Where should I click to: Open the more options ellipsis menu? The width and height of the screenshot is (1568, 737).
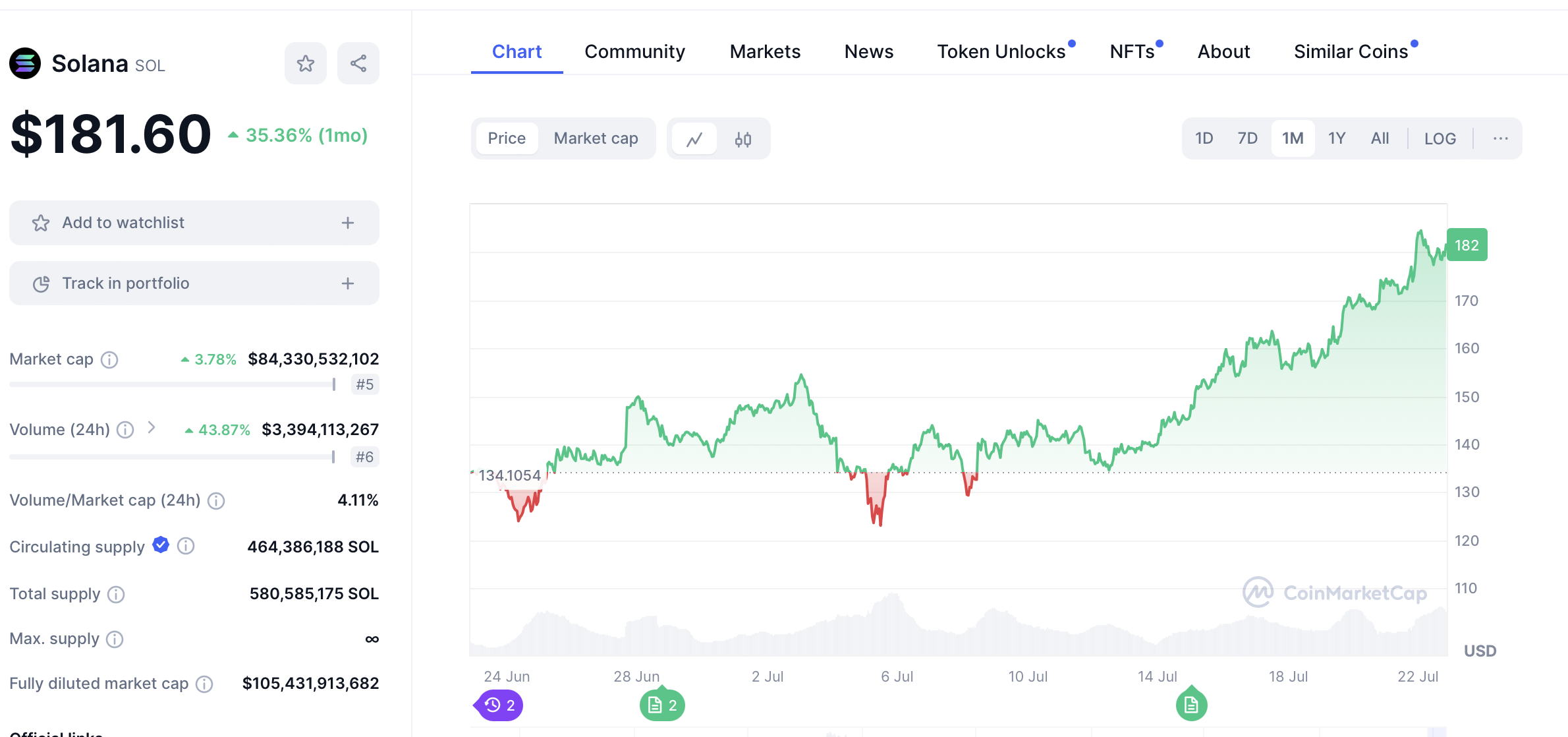tap(1500, 138)
